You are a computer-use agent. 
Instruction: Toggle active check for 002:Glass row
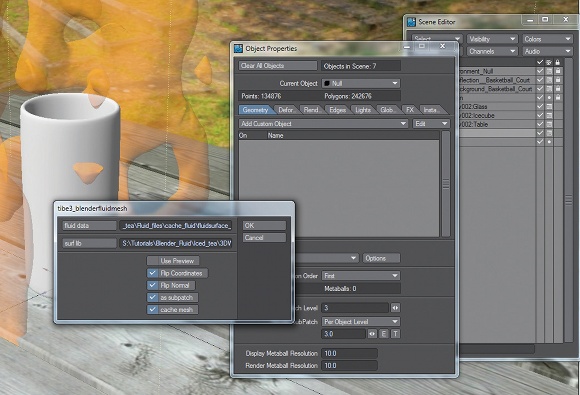coord(540,107)
